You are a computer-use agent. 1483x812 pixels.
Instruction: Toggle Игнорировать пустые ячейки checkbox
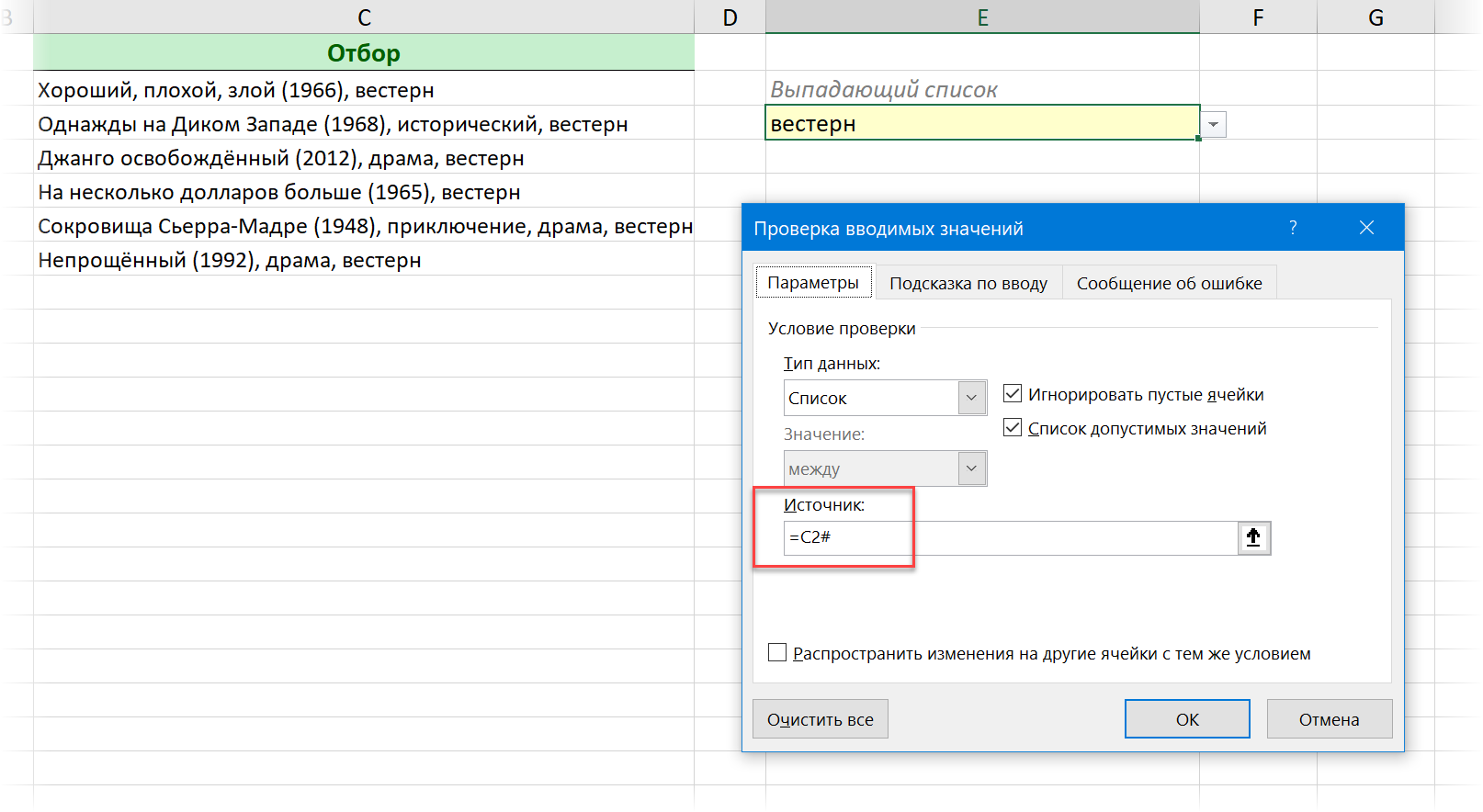click(1013, 394)
